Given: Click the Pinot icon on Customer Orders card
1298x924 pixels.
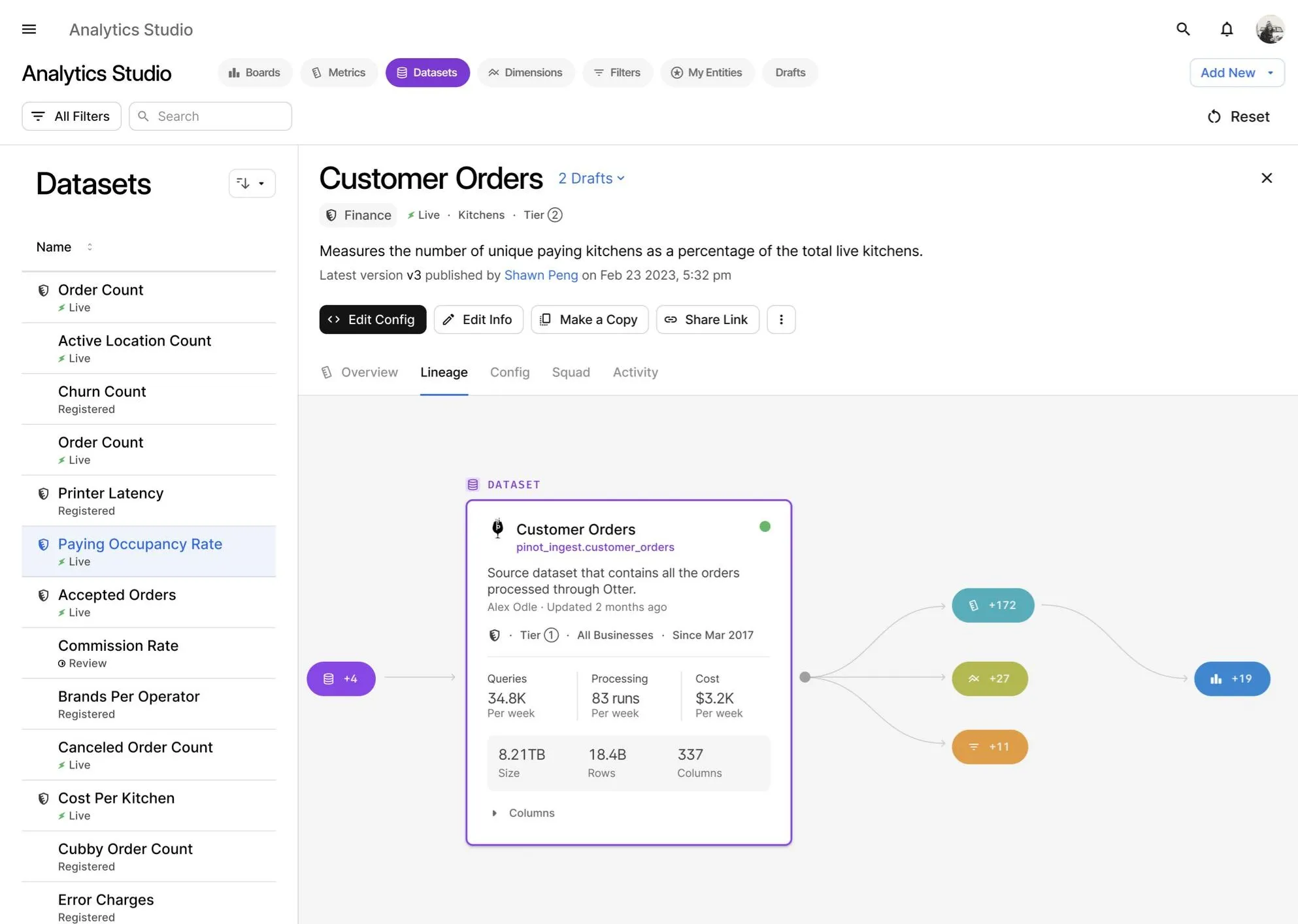Looking at the screenshot, I should (497, 528).
